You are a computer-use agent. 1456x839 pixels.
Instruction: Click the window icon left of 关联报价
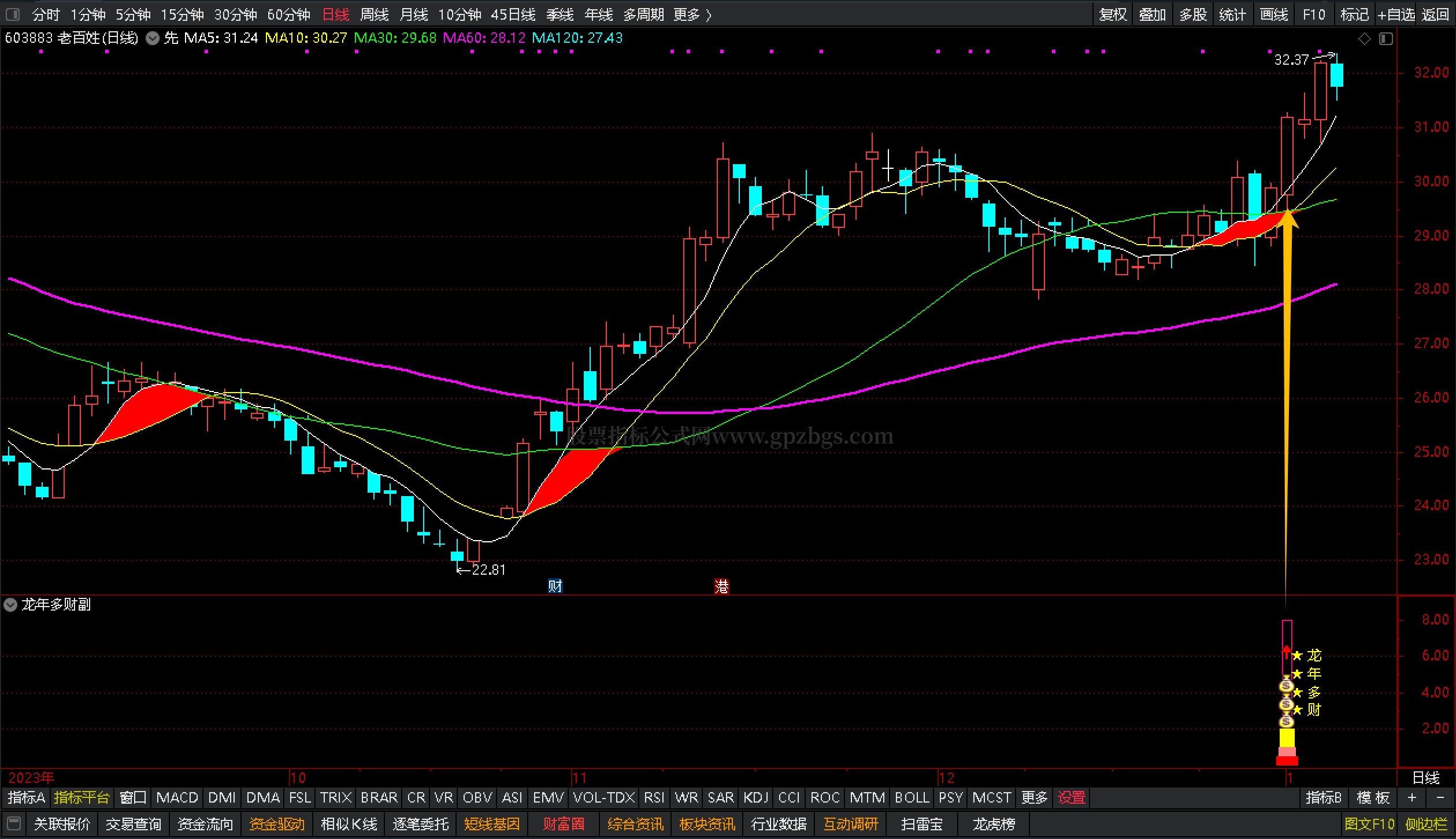tap(14, 823)
